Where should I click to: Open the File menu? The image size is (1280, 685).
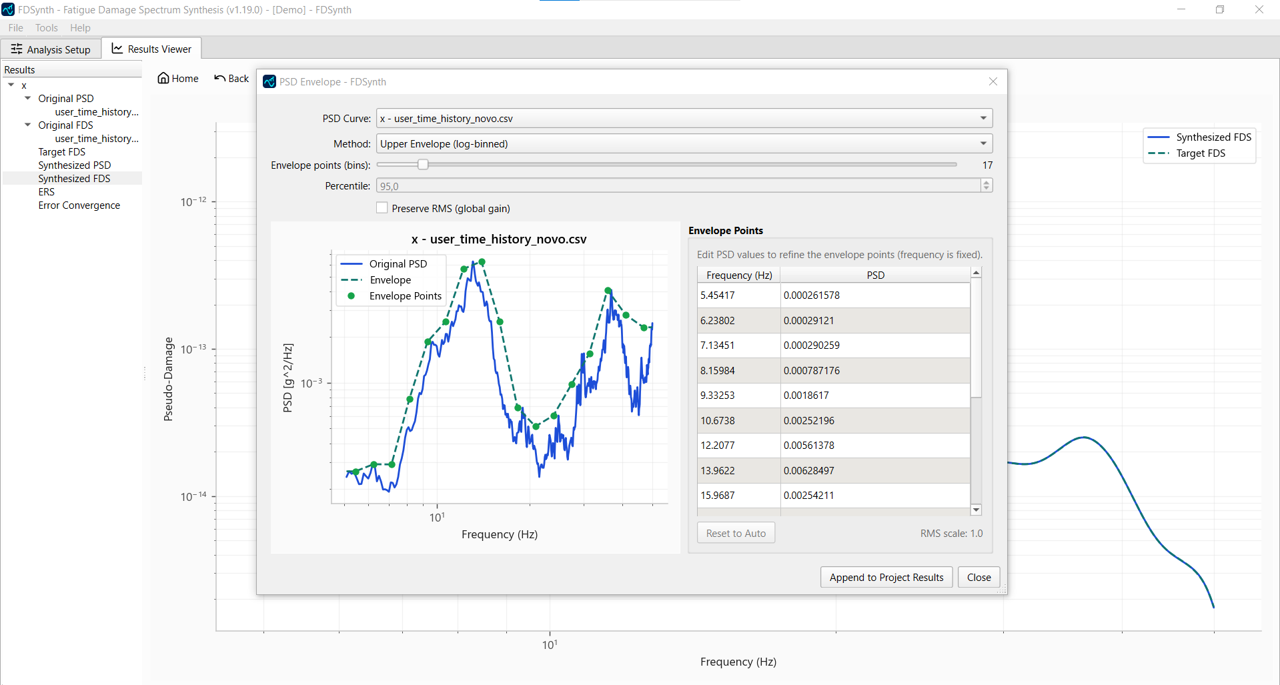pyautogui.click(x=16, y=28)
